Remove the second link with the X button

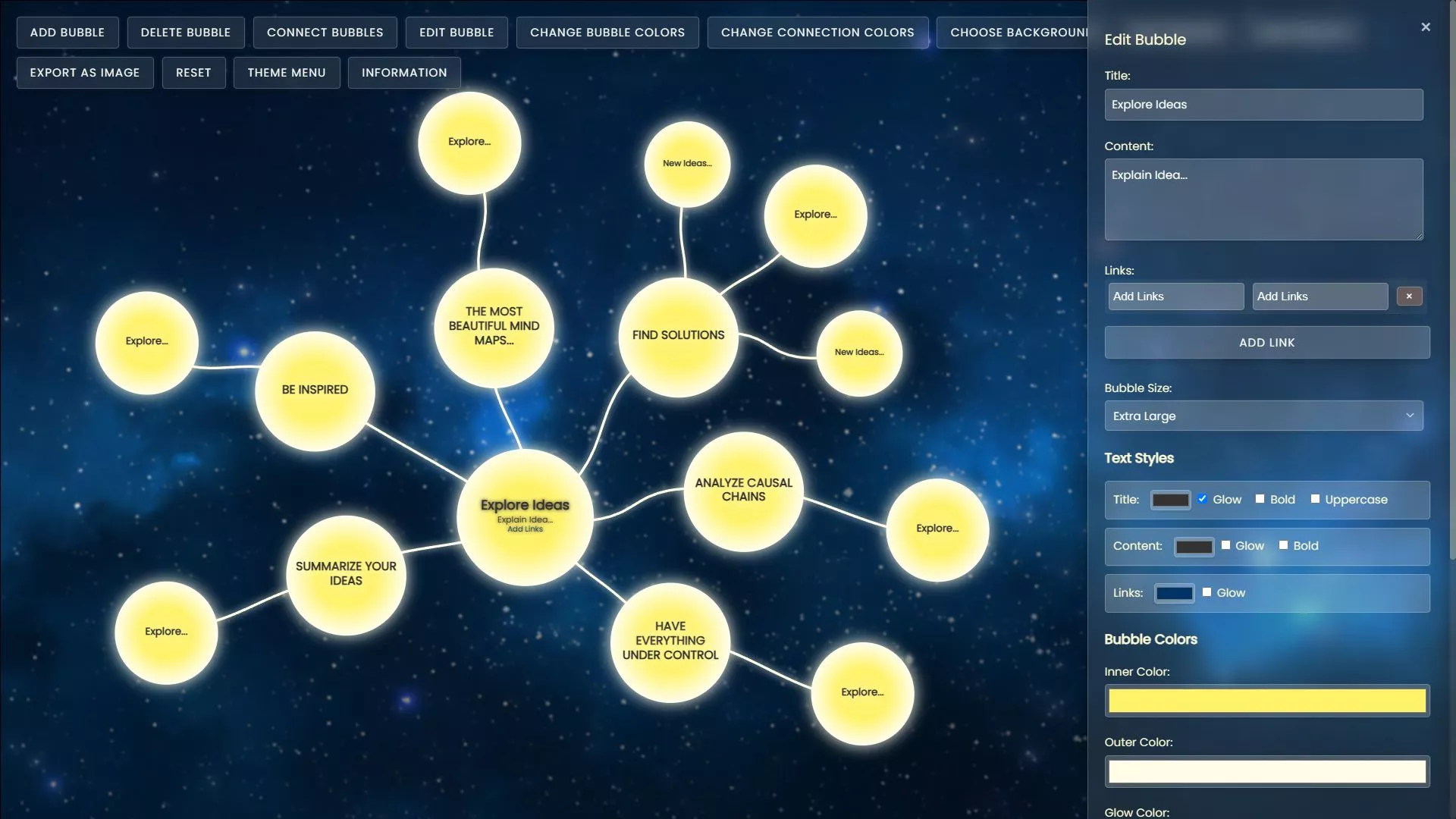point(1409,297)
